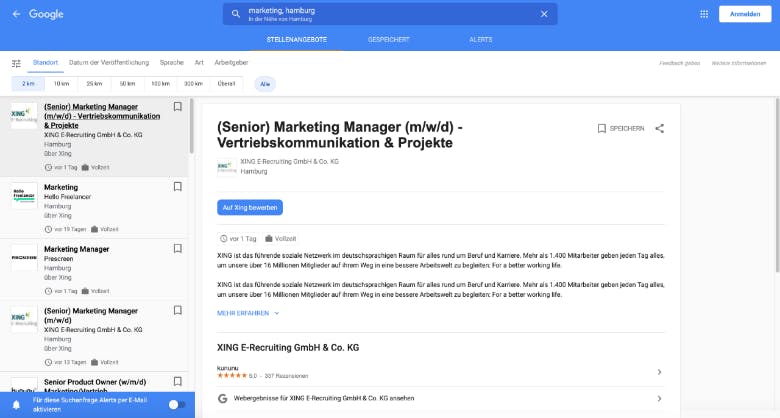Open XING logo of first job listing
Screen dimensions: 780x418
point(24,116)
